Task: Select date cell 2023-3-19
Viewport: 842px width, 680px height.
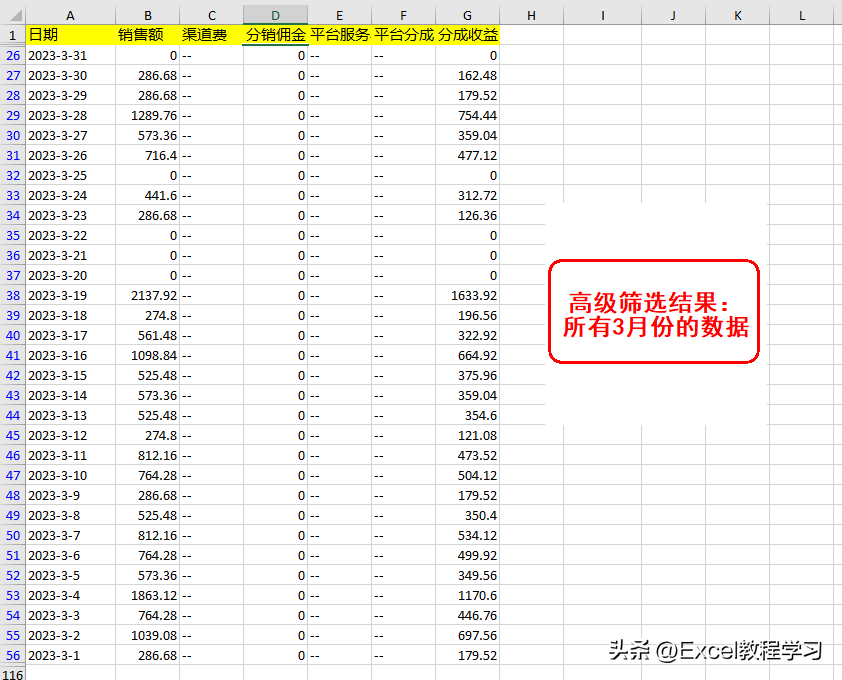Action: 70,295
